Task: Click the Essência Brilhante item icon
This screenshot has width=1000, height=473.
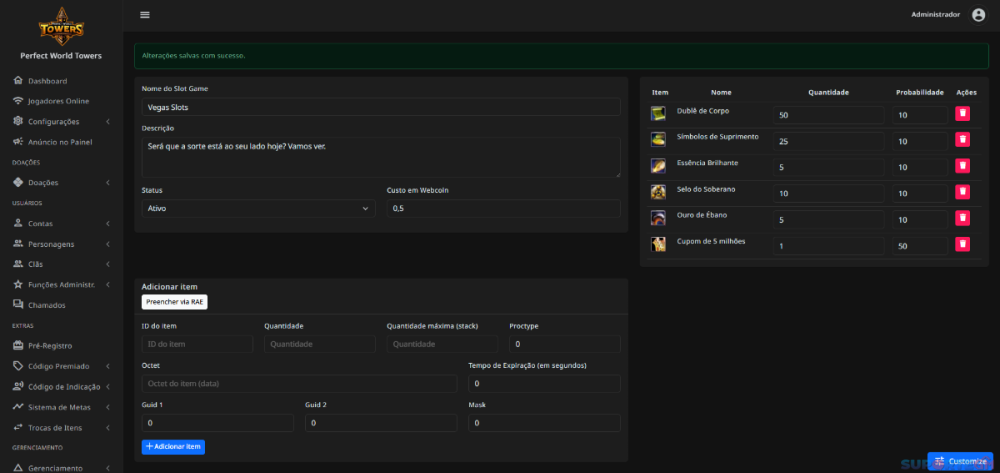Action: coord(658,166)
